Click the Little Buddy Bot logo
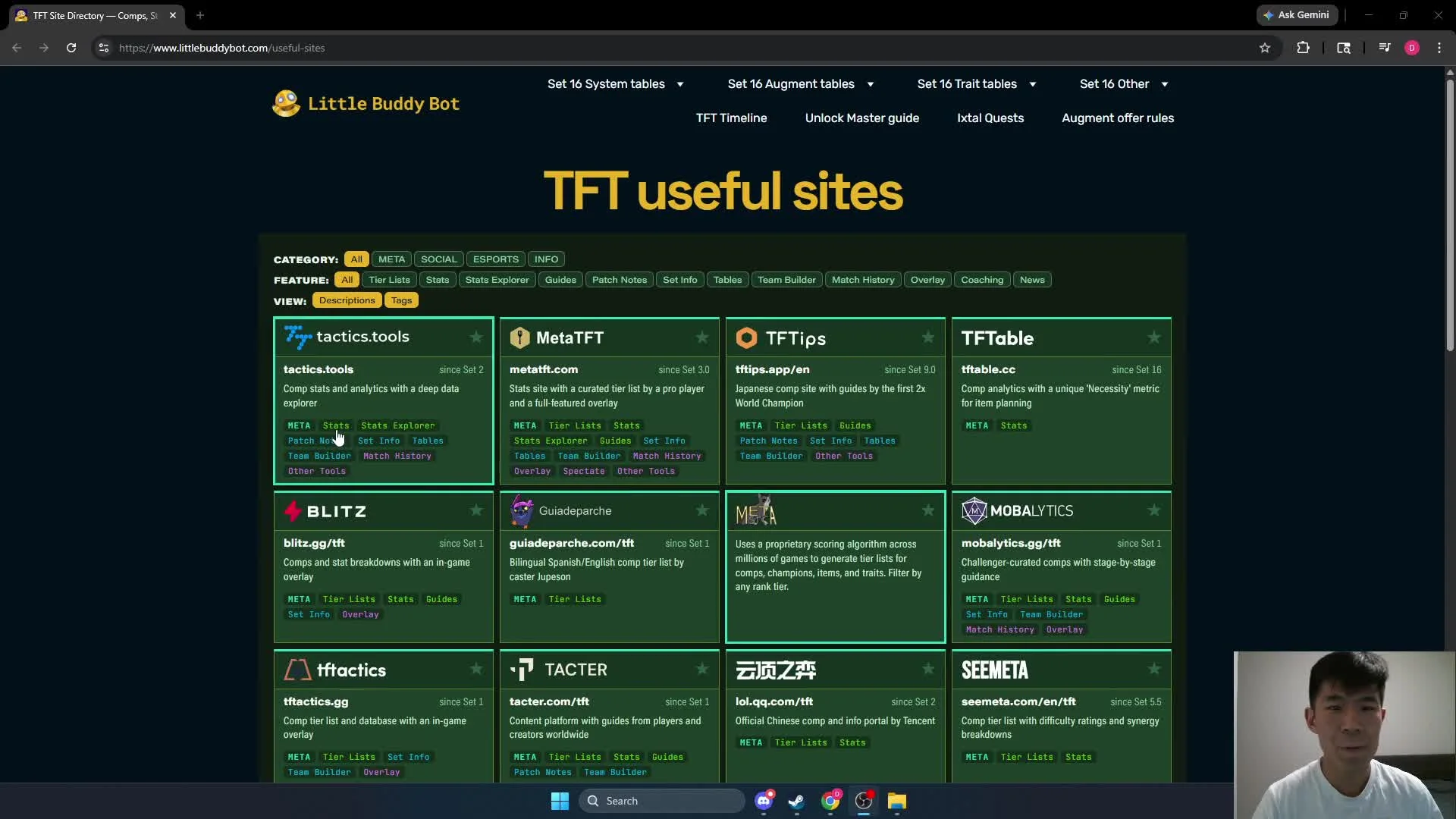 [x=366, y=104]
